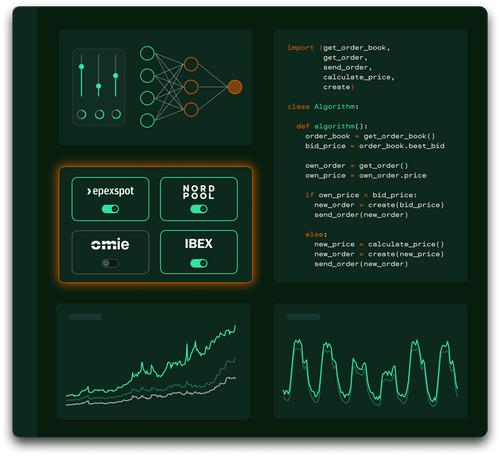Click the class Algorithm code line
Screen dimensions: 500x456
coord(323,107)
